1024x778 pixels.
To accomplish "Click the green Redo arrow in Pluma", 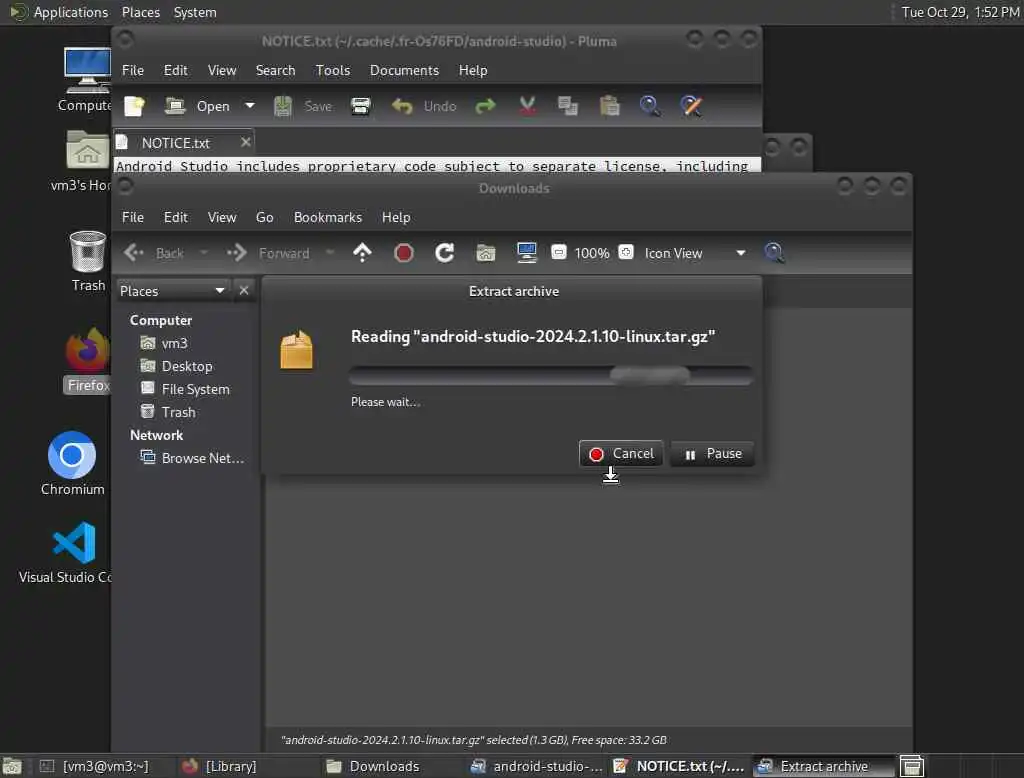I will point(485,106).
